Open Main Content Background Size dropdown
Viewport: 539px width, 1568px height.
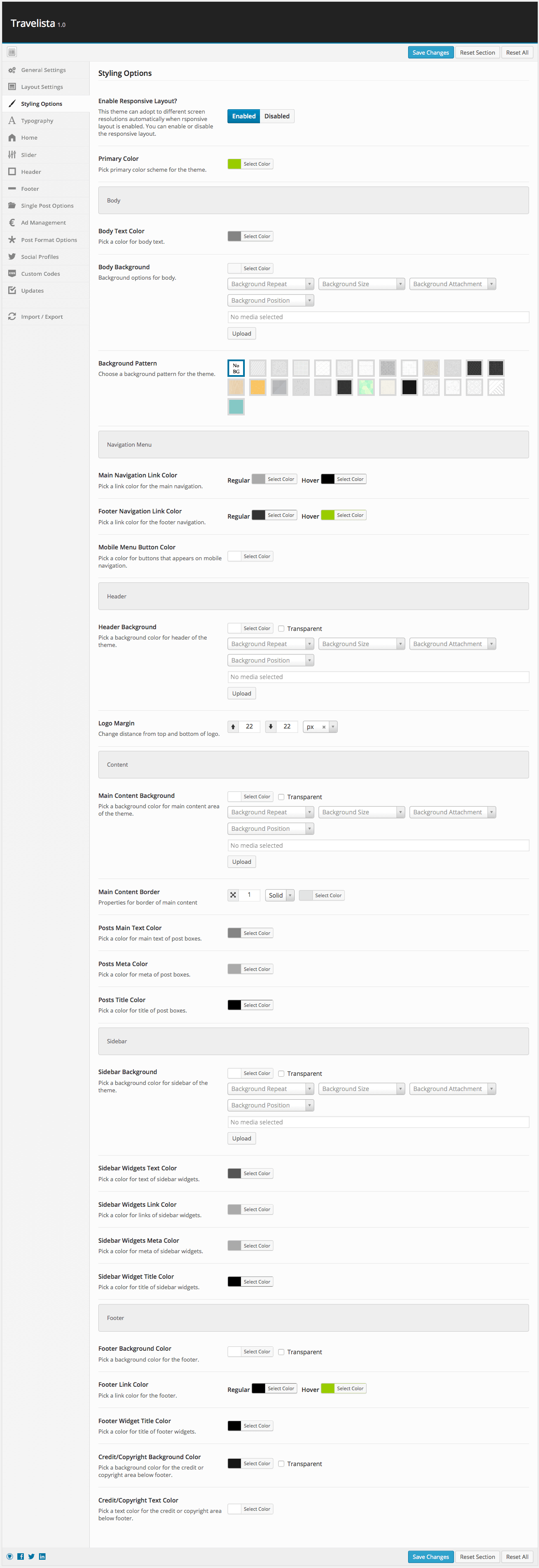click(x=361, y=813)
